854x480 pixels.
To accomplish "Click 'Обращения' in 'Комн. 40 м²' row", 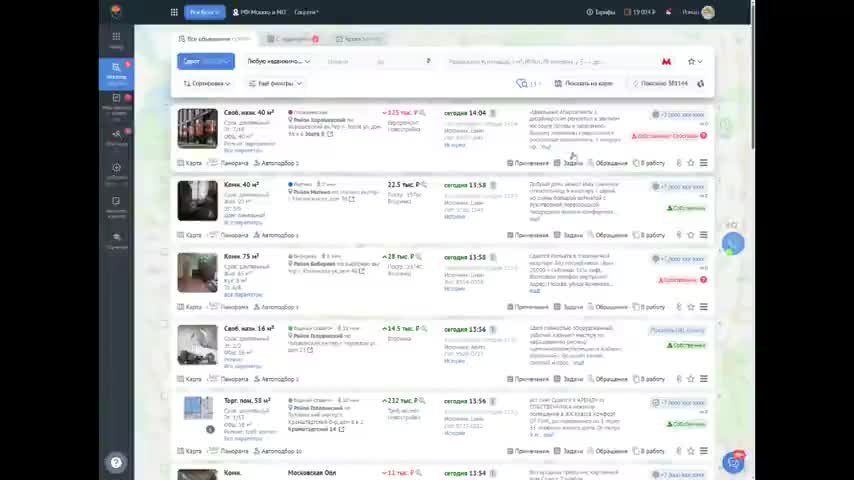I will coord(607,235).
